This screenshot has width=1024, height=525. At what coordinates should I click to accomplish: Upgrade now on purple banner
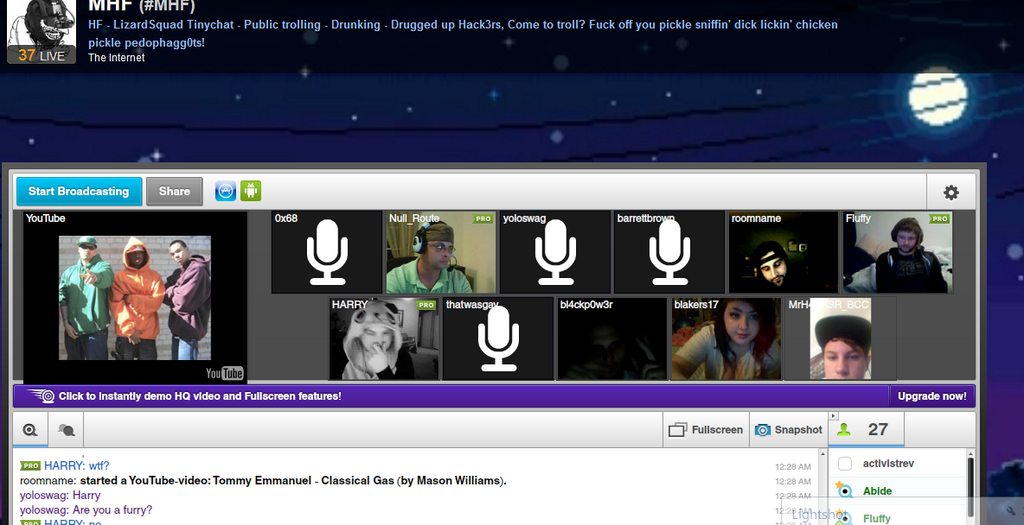pyautogui.click(x=932, y=396)
